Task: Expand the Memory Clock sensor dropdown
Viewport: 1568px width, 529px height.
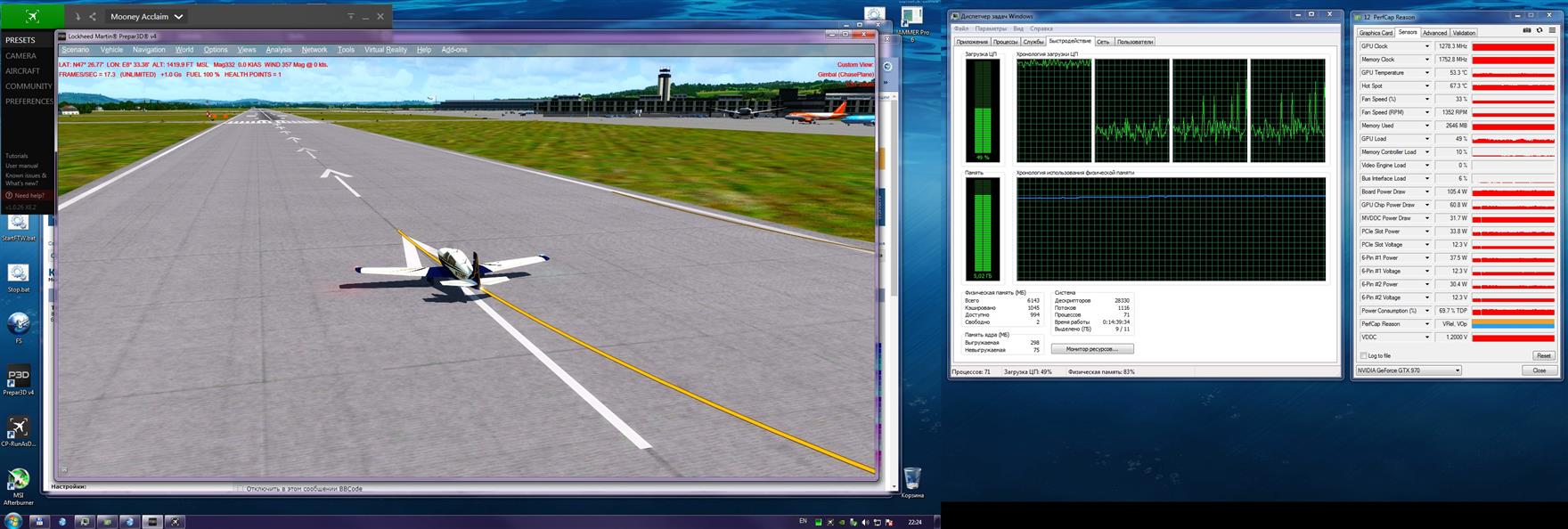Action: tap(1426, 60)
